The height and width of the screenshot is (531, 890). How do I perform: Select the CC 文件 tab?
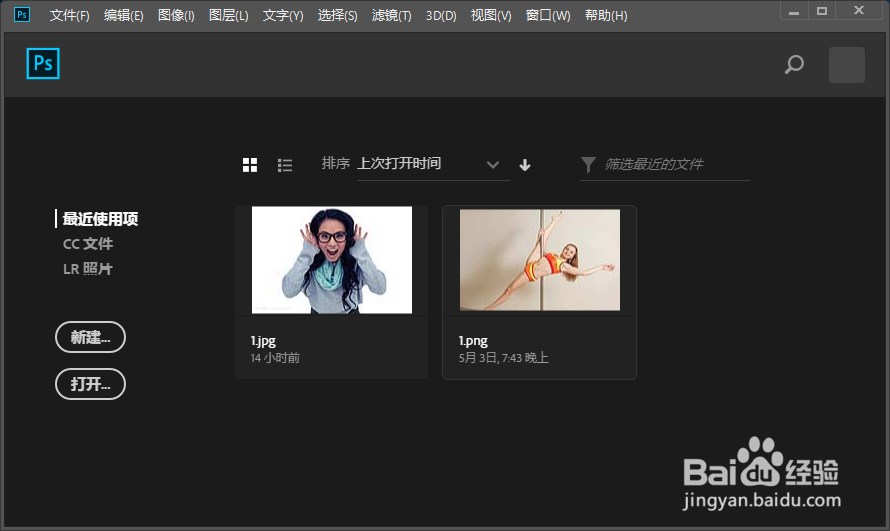pos(88,244)
